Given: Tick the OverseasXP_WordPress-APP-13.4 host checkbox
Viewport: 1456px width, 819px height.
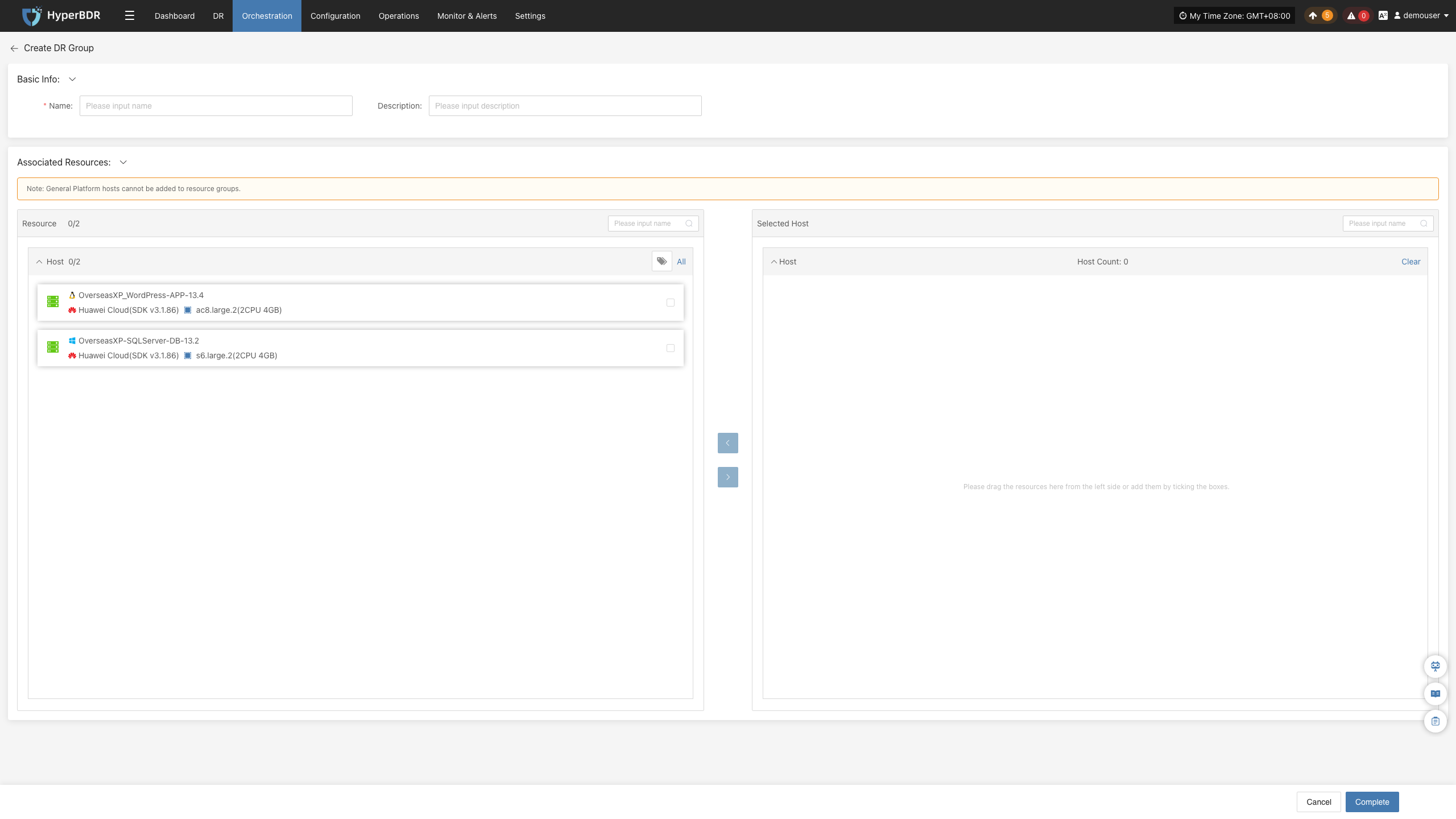Looking at the screenshot, I should [x=671, y=303].
